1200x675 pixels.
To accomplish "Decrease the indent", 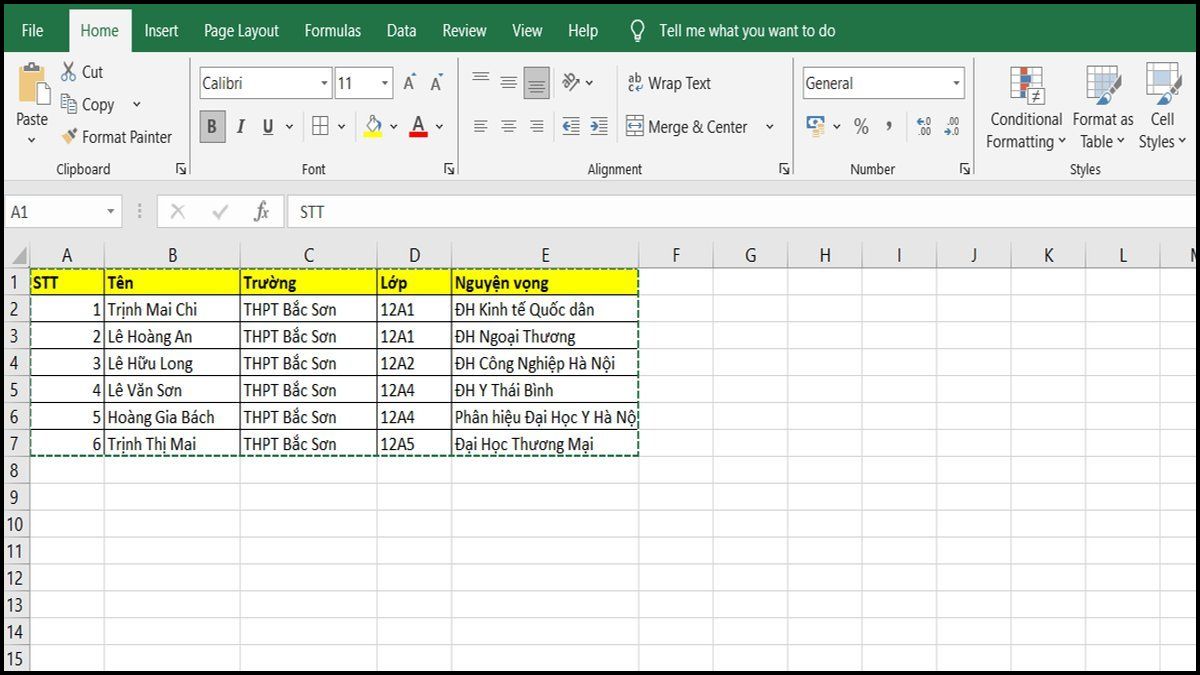I will (571, 127).
